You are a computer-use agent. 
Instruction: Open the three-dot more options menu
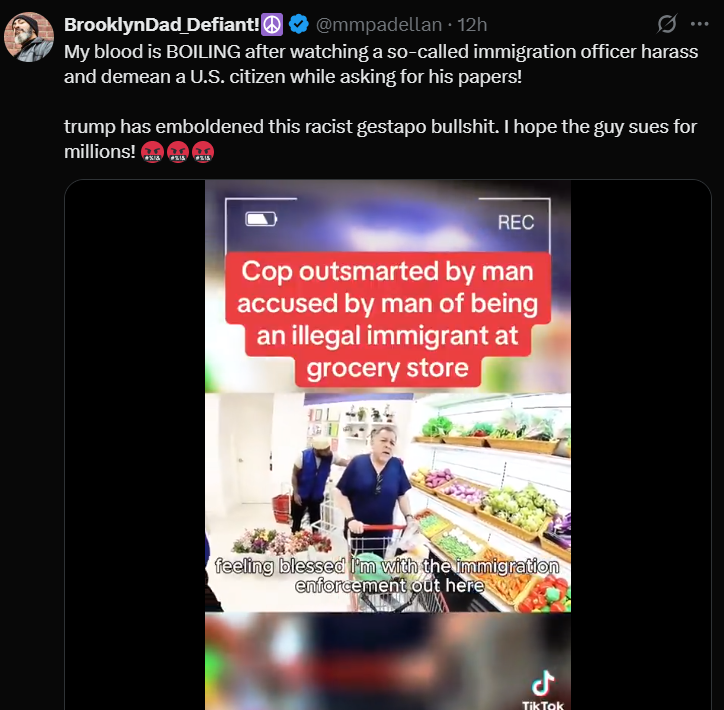pos(700,24)
